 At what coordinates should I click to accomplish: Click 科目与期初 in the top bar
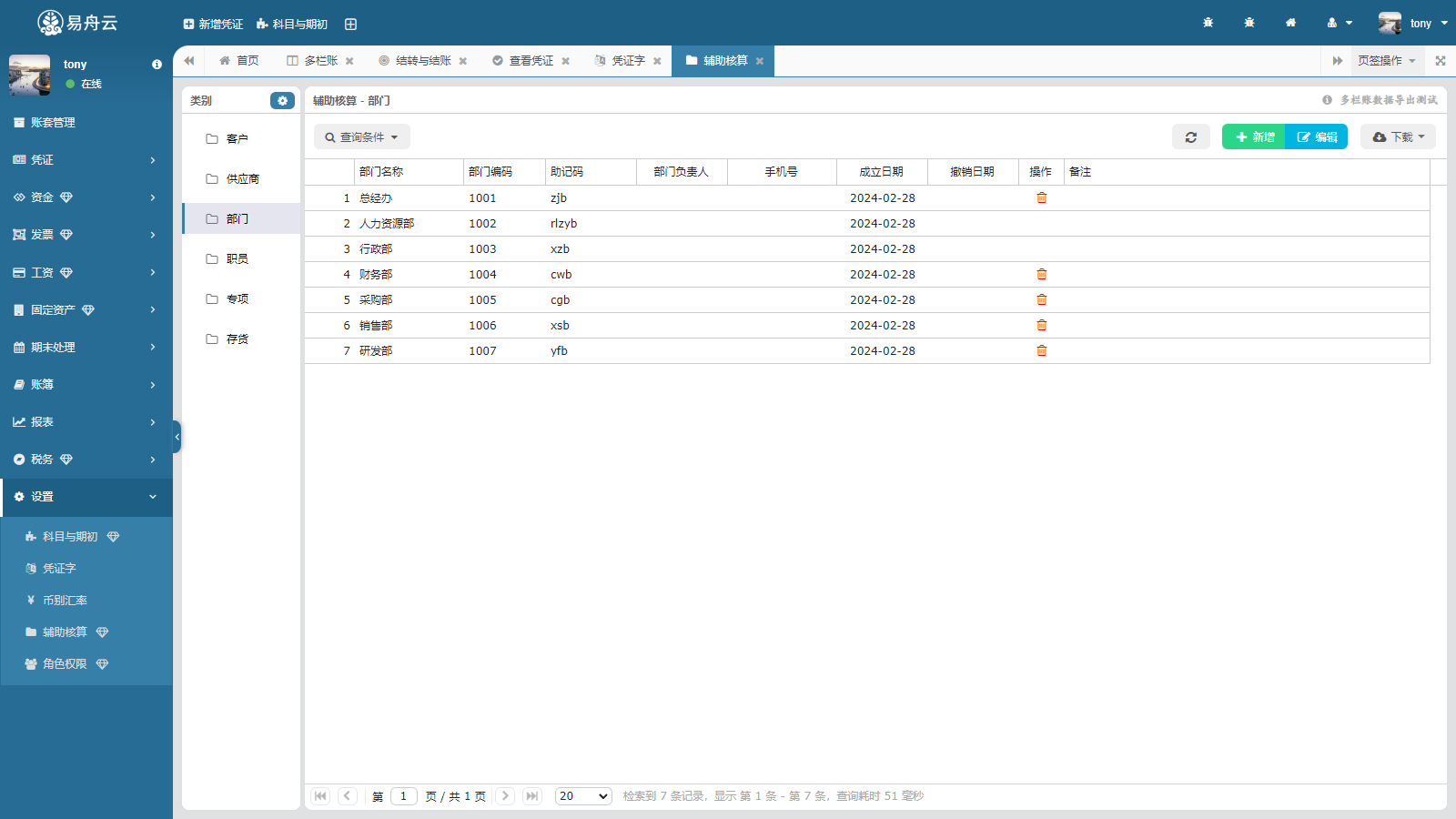coord(292,24)
